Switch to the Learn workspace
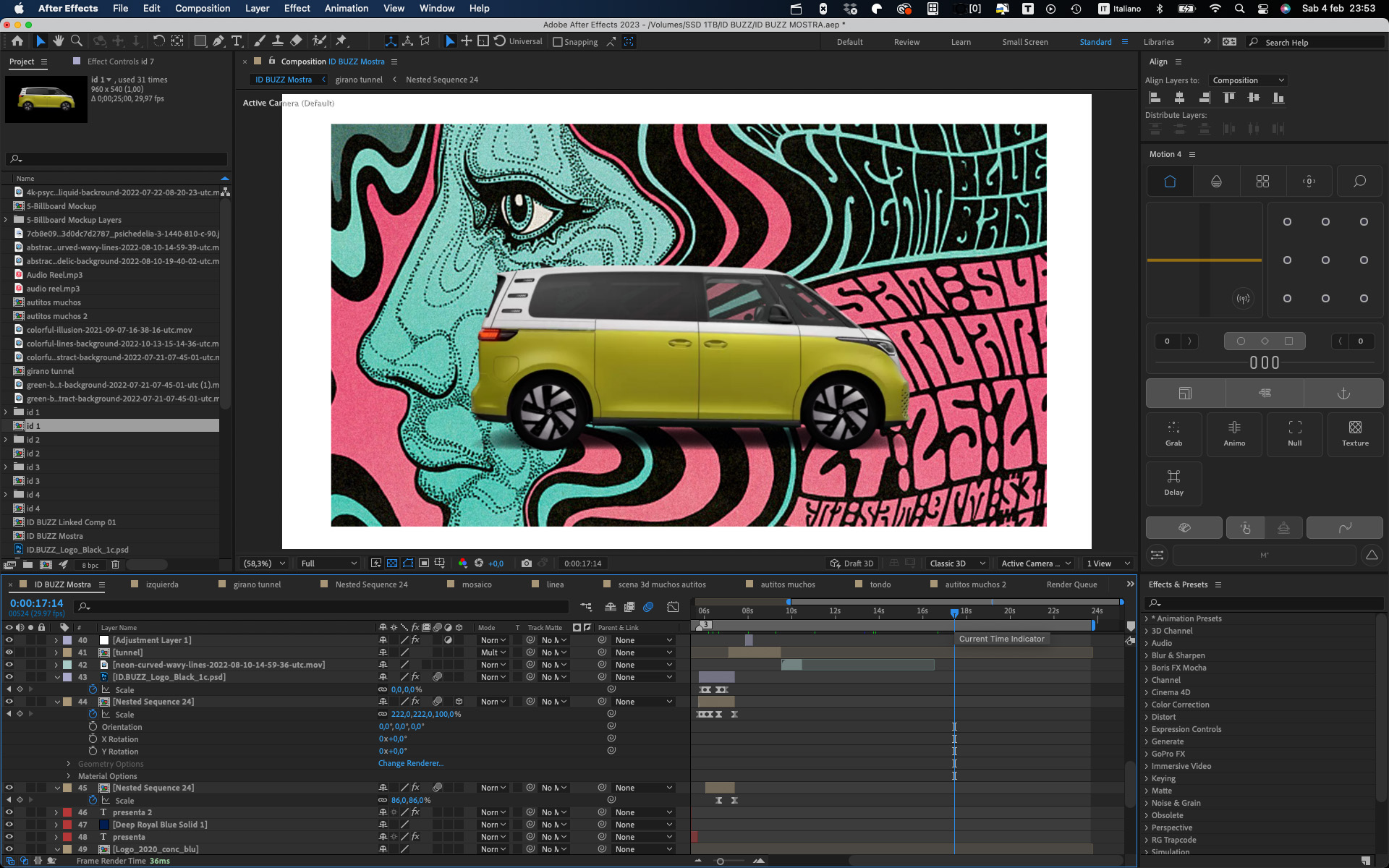Image resolution: width=1389 pixels, height=868 pixels. coord(961,42)
